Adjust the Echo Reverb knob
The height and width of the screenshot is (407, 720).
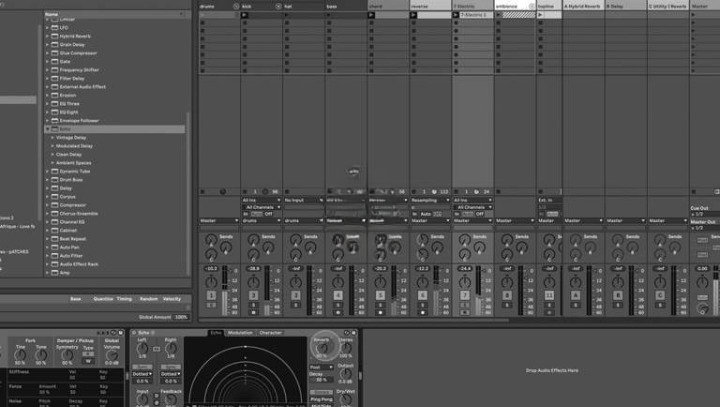(x=321, y=348)
